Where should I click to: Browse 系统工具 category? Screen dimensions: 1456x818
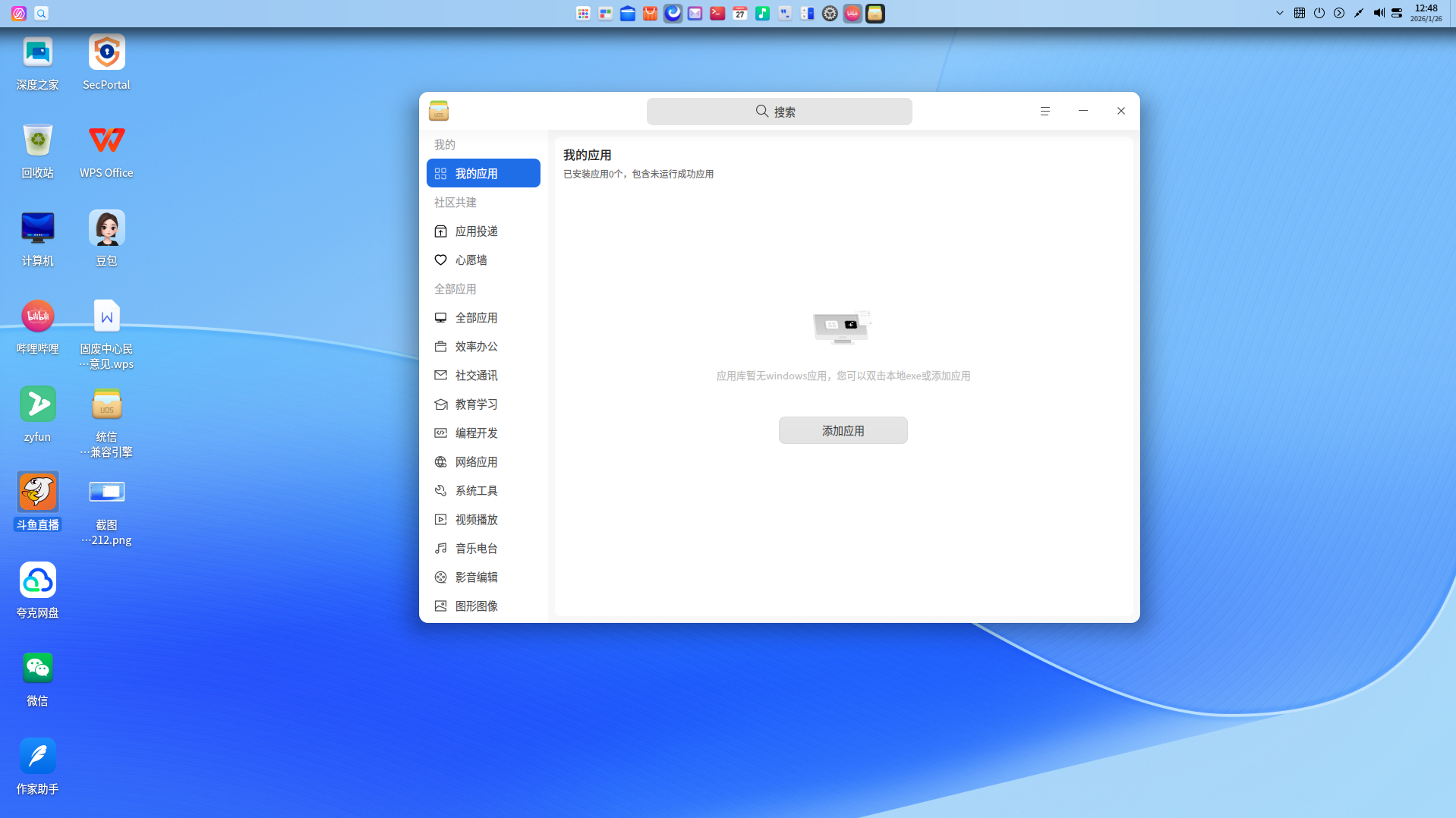[484, 490]
